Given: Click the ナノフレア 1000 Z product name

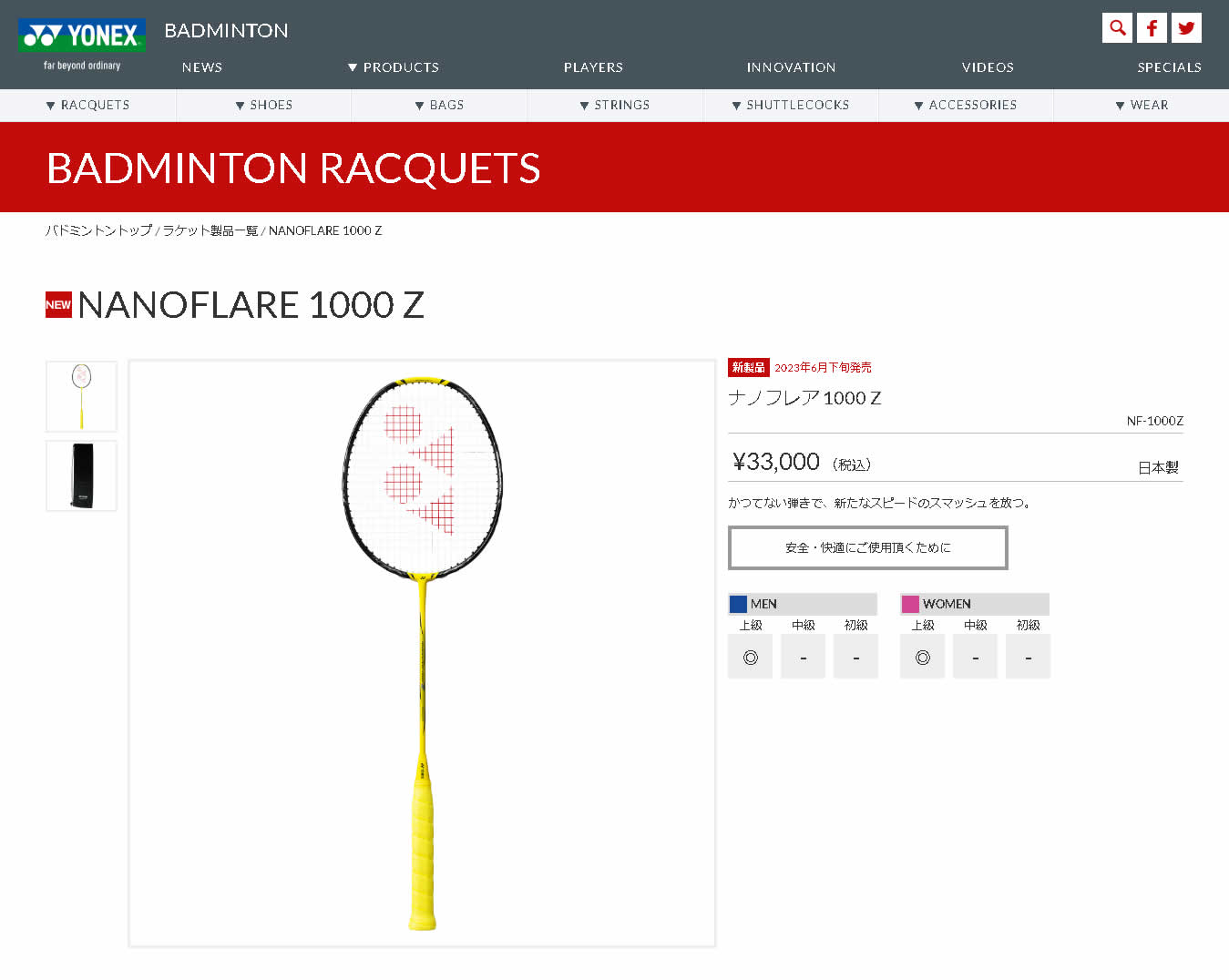Looking at the screenshot, I should (804, 398).
